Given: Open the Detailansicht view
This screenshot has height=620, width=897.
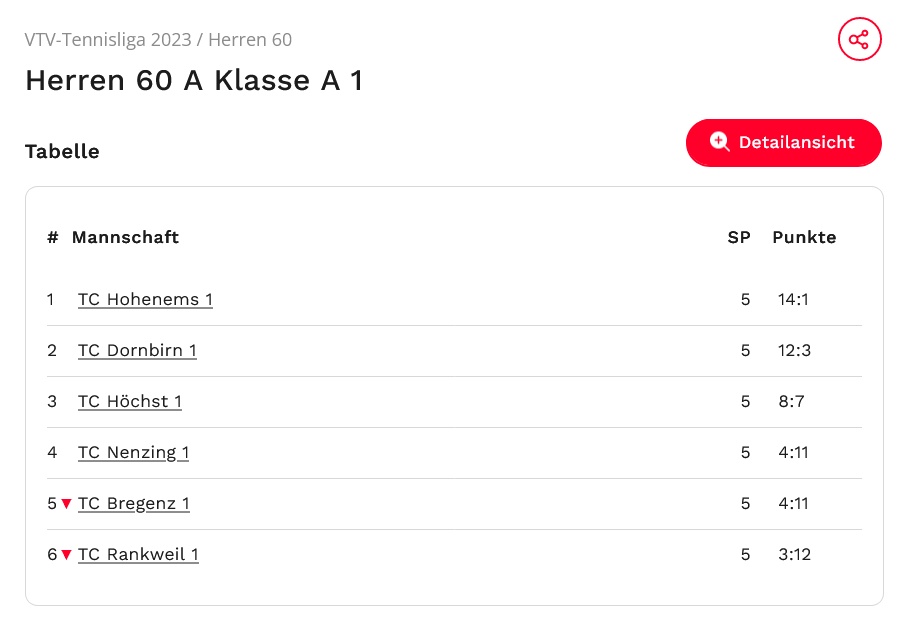Looking at the screenshot, I should tap(783, 142).
